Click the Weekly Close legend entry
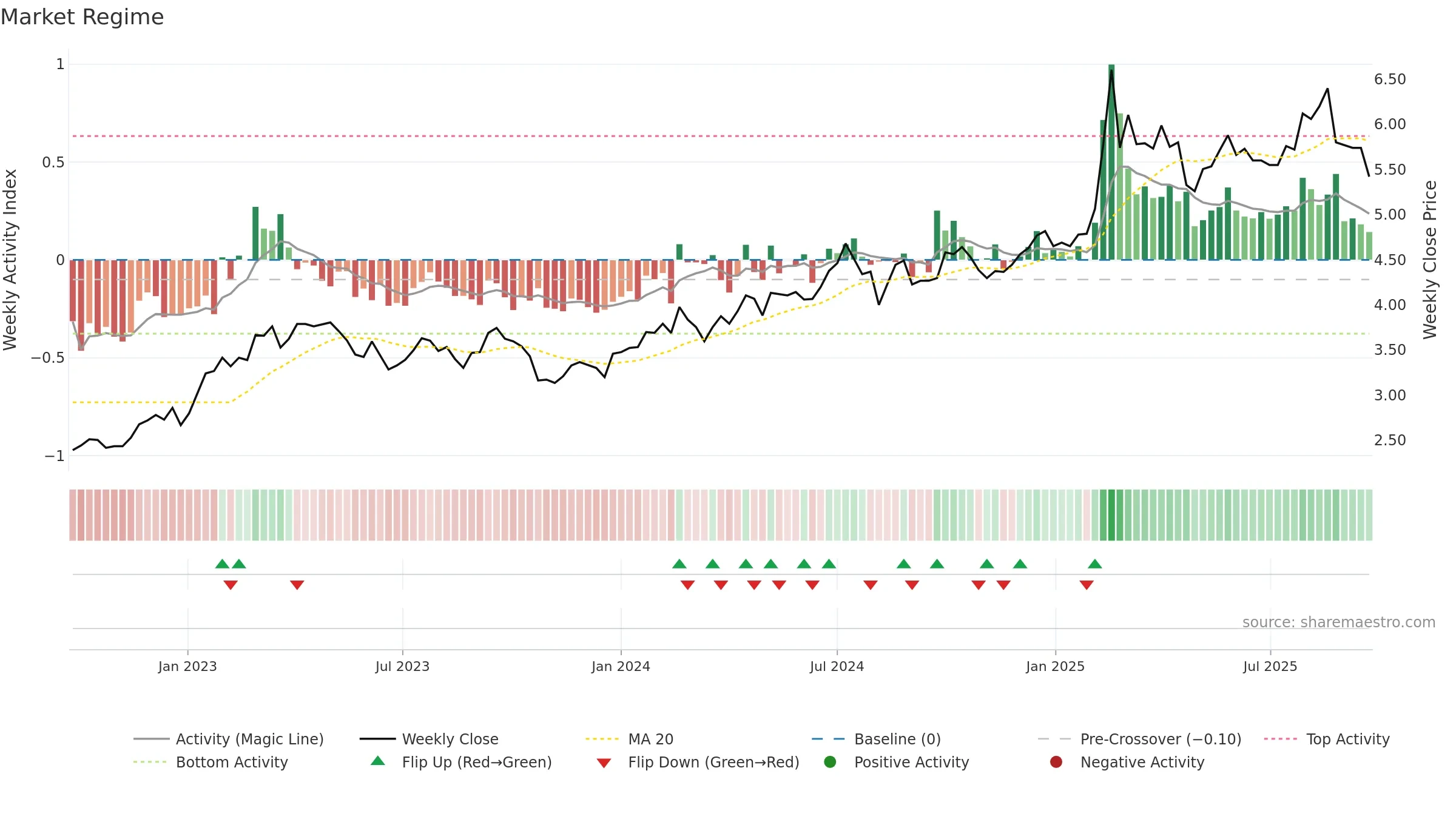1456x819 pixels. pyautogui.click(x=429, y=739)
